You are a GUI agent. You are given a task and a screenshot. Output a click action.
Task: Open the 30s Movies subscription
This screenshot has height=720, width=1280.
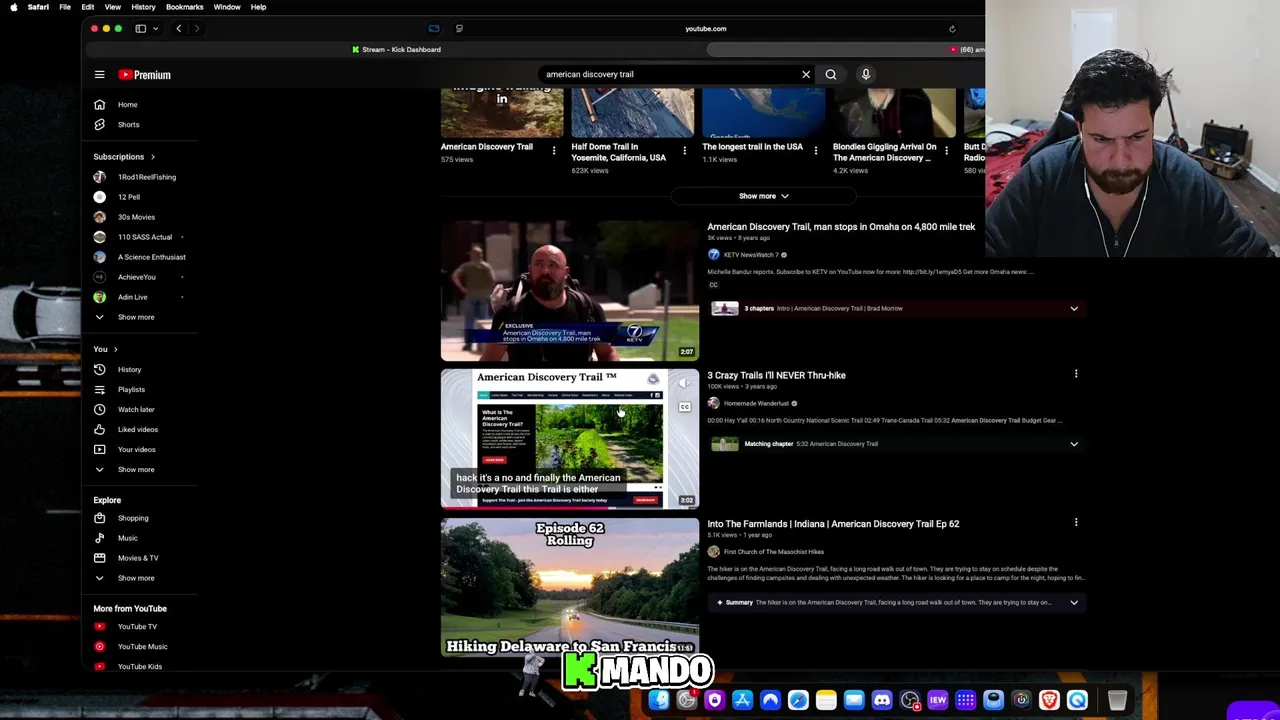coord(136,217)
